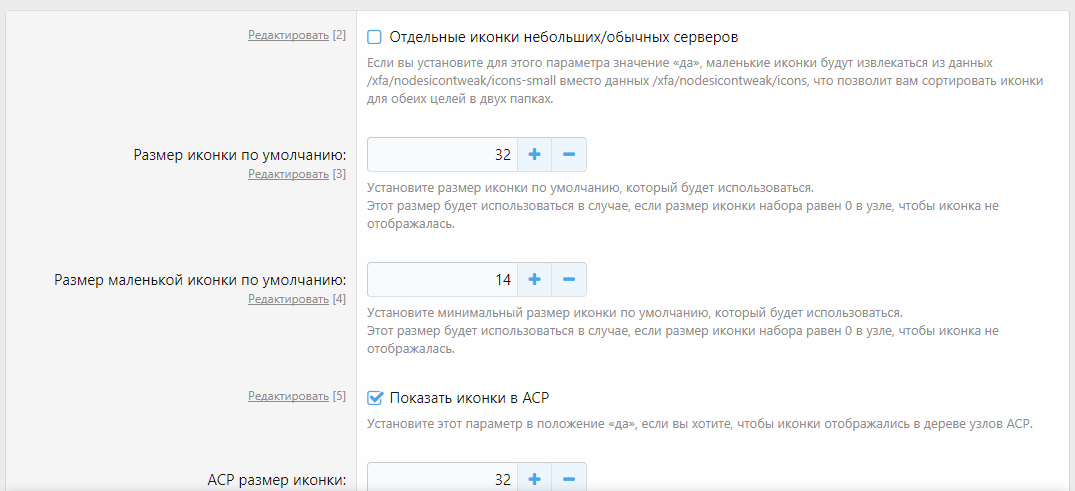Click the ACP icon size input field
Image resolution: width=1075 pixels, height=491 pixels.
(441, 479)
